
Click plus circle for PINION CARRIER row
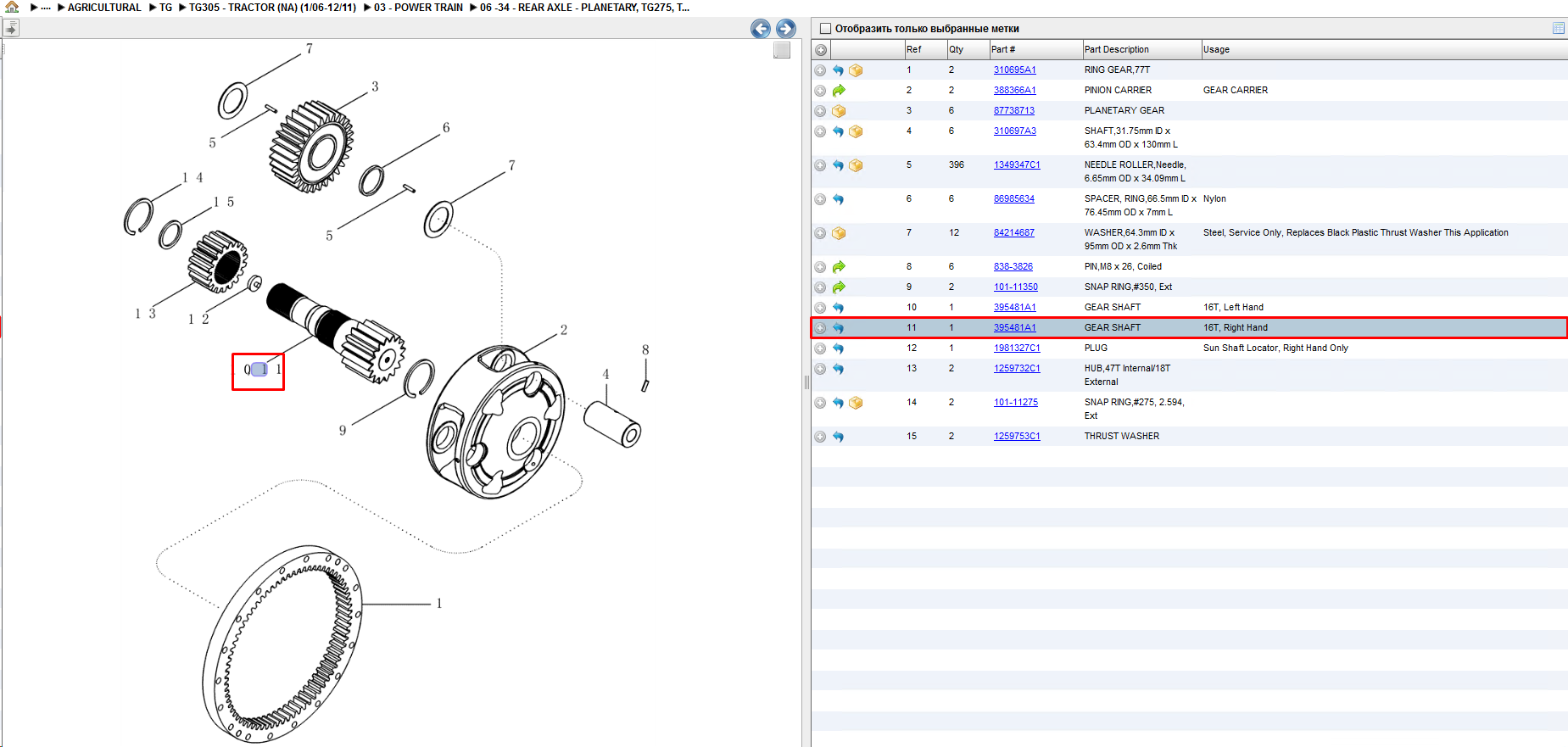pos(820,91)
